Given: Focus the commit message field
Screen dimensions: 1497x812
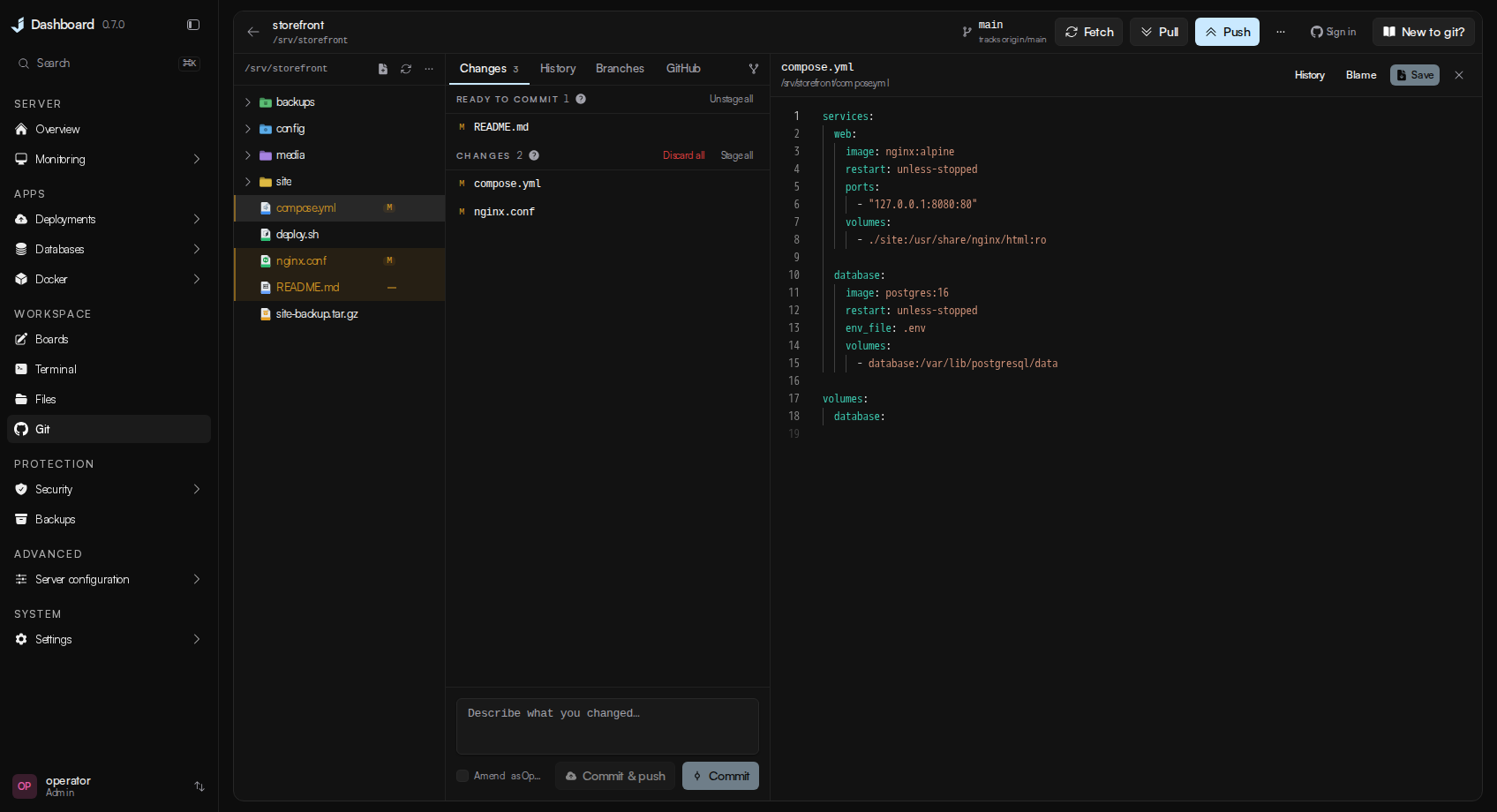Looking at the screenshot, I should [x=607, y=726].
